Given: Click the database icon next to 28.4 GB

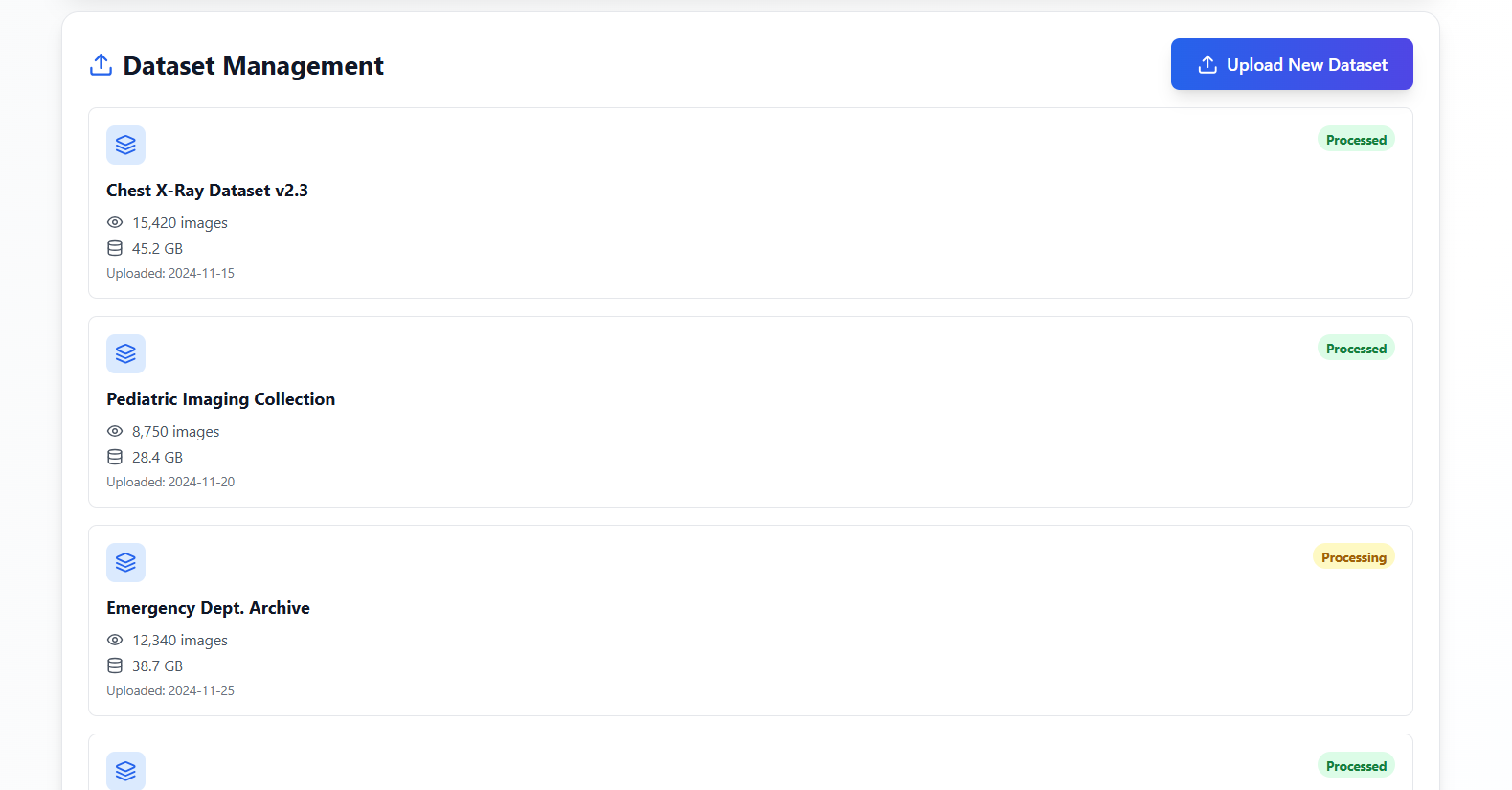Looking at the screenshot, I should pyautogui.click(x=115, y=457).
